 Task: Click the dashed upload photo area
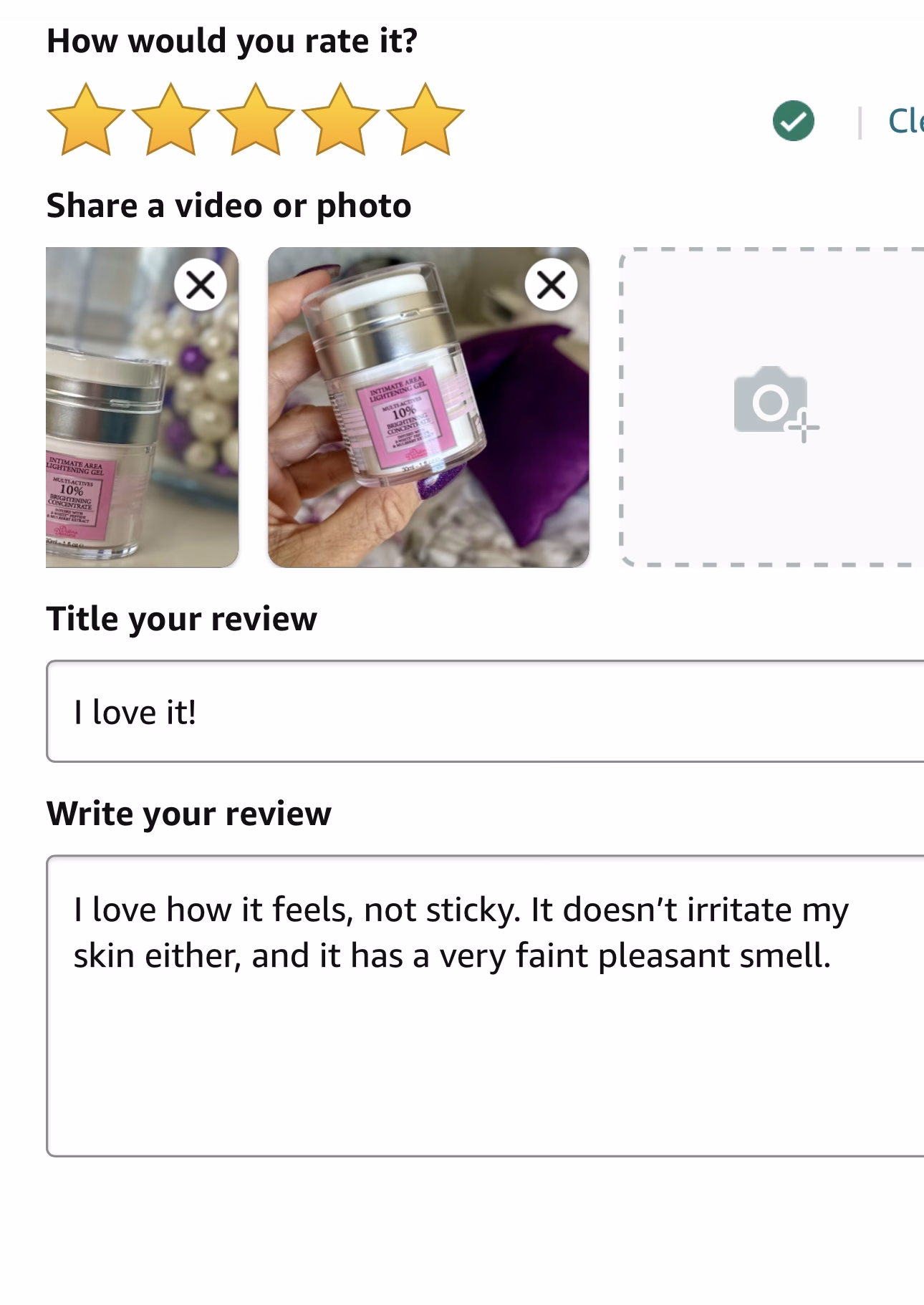(772, 407)
